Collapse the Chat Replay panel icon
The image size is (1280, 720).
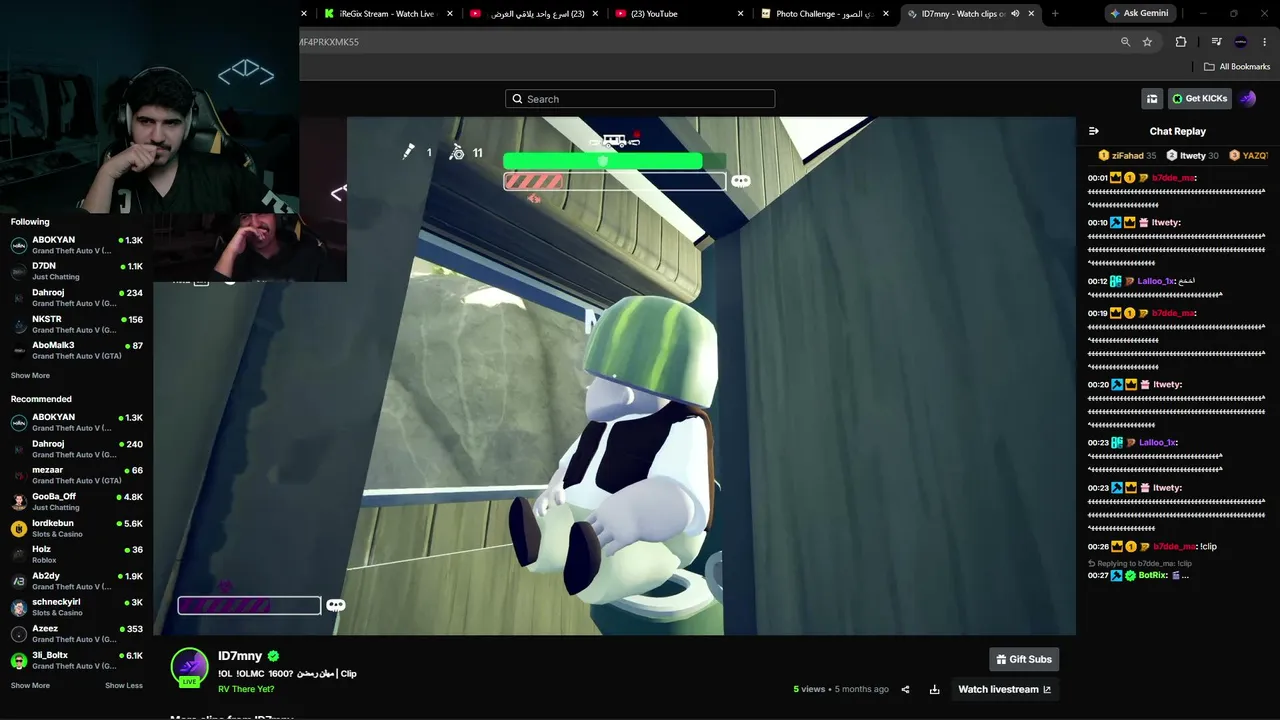pos(1093,131)
